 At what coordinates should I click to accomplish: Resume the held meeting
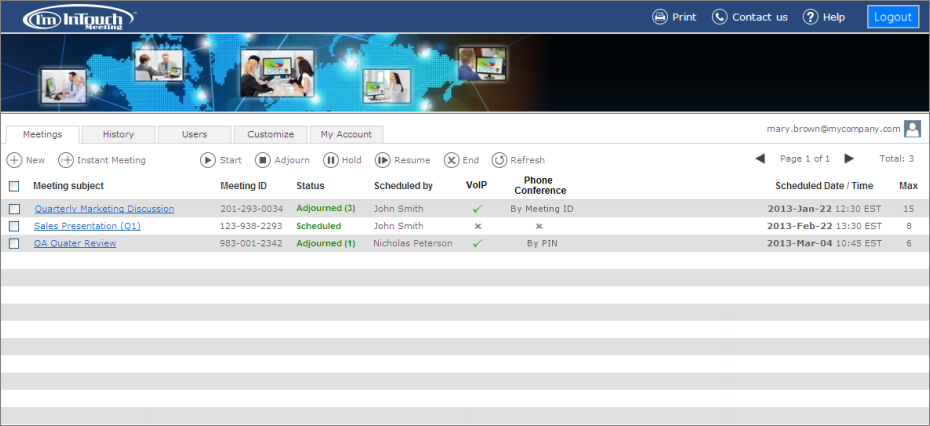tap(382, 160)
